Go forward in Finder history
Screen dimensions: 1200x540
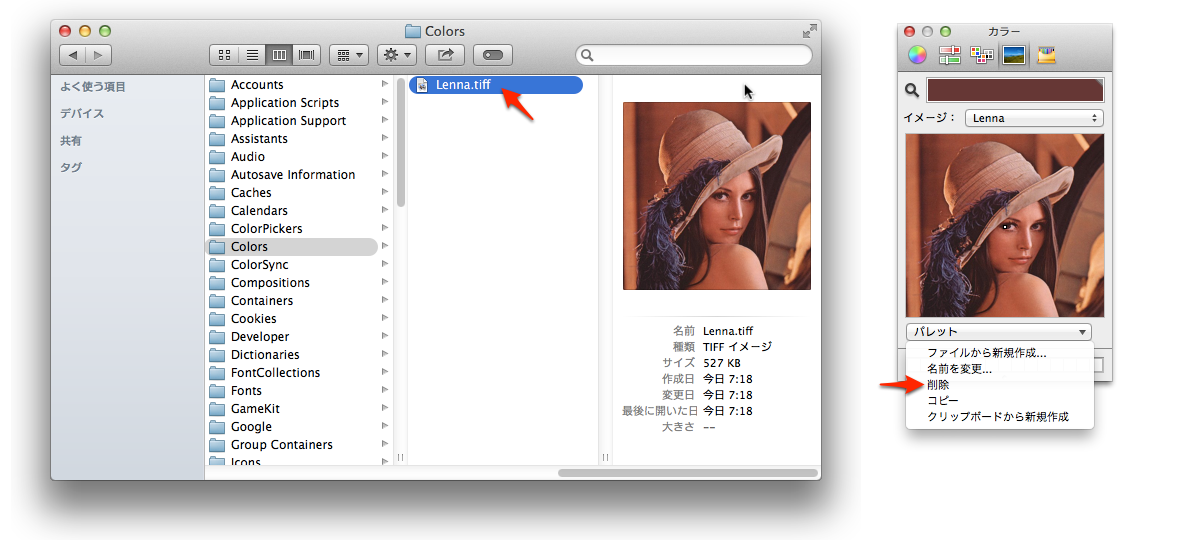[x=99, y=55]
